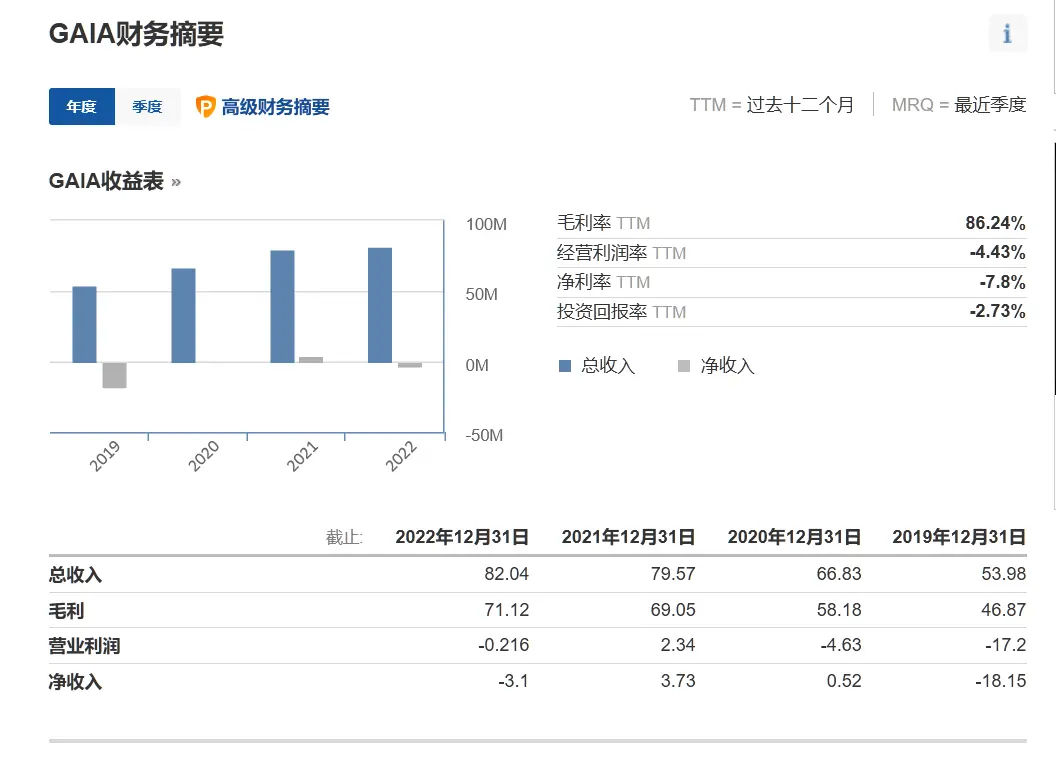Image resolution: width=1056 pixels, height=758 pixels.
Task: Click the 2022年12月31日 column header
Action: click(x=462, y=537)
